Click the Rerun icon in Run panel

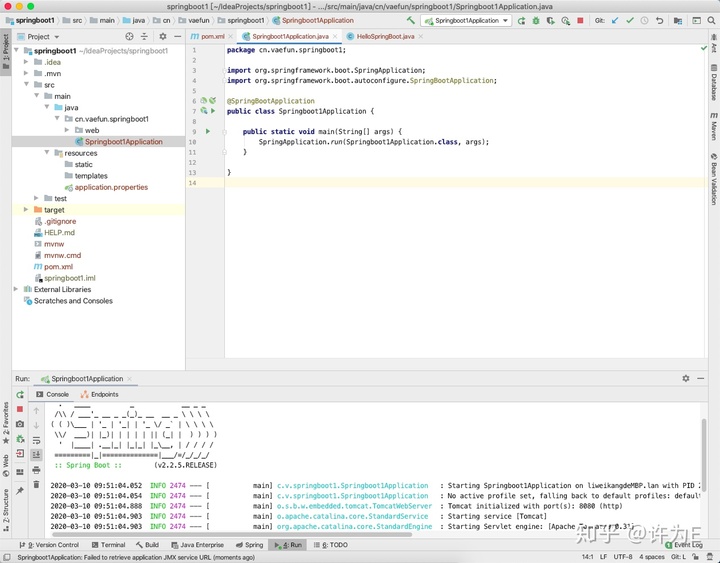pos(20,394)
